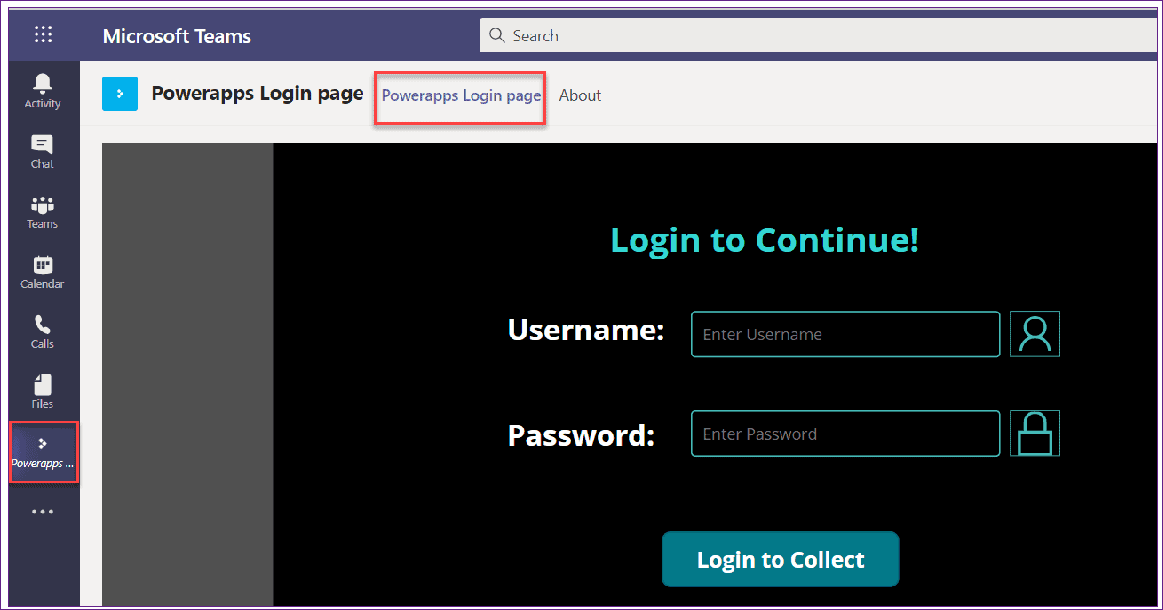
Task: Click the Powerapps Login page app icon
Action: pos(119,93)
